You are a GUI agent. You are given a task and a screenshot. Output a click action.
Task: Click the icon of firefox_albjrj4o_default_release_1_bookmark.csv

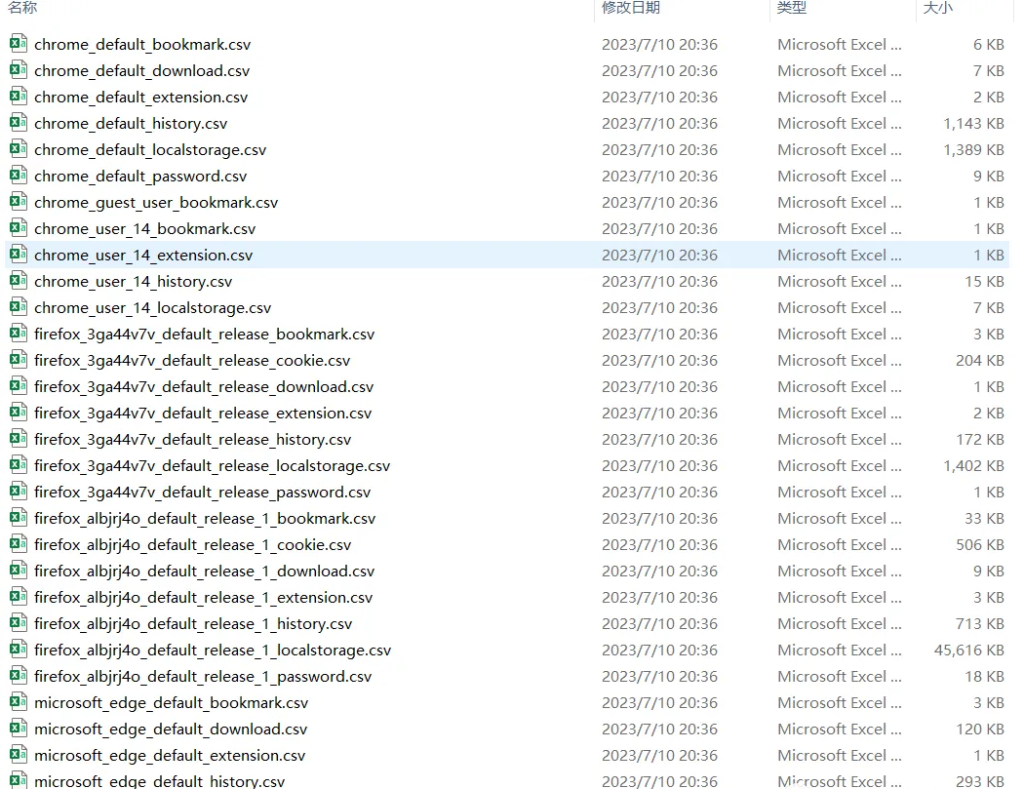tap(18, 518)
